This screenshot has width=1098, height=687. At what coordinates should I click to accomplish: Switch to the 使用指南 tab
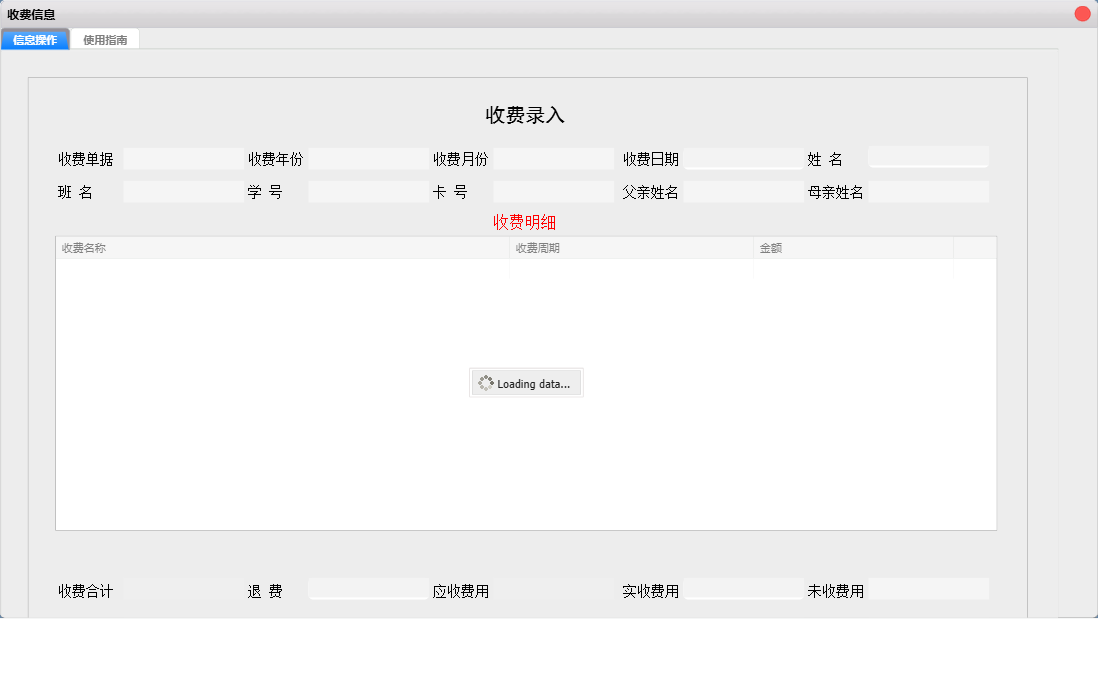(105, 39)
